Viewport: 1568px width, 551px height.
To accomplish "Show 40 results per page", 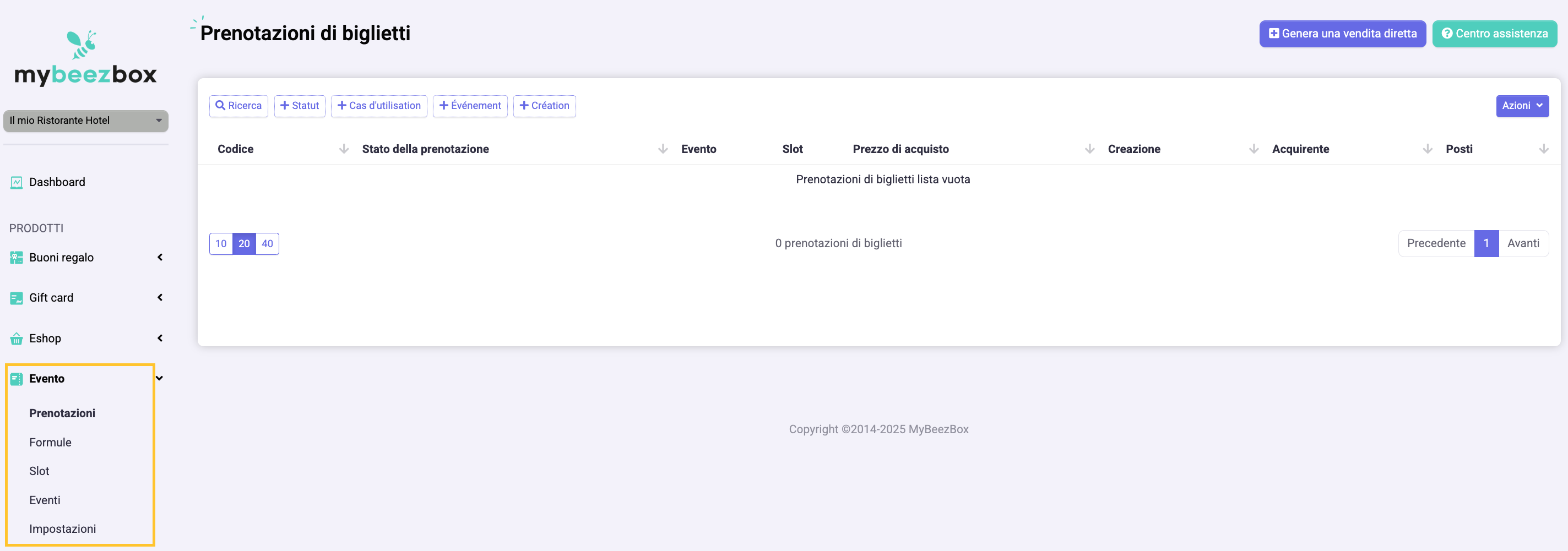I will [x=267, y=244].
